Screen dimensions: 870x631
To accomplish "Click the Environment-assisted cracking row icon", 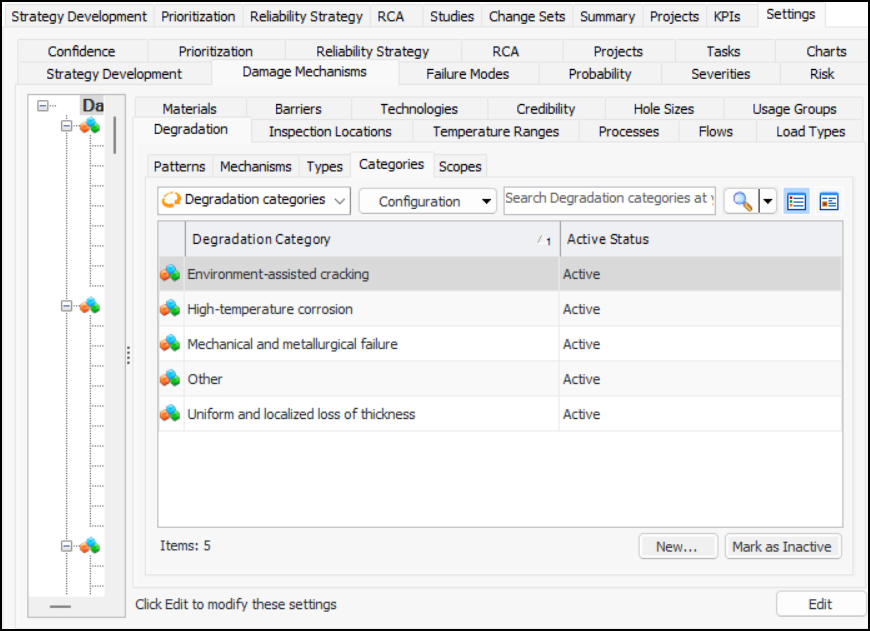I will point(170,274).
